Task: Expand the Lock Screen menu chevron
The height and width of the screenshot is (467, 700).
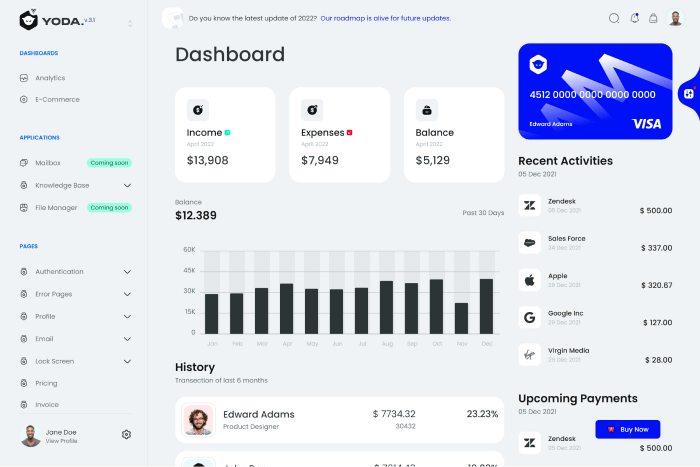Action: coord(127,361)
